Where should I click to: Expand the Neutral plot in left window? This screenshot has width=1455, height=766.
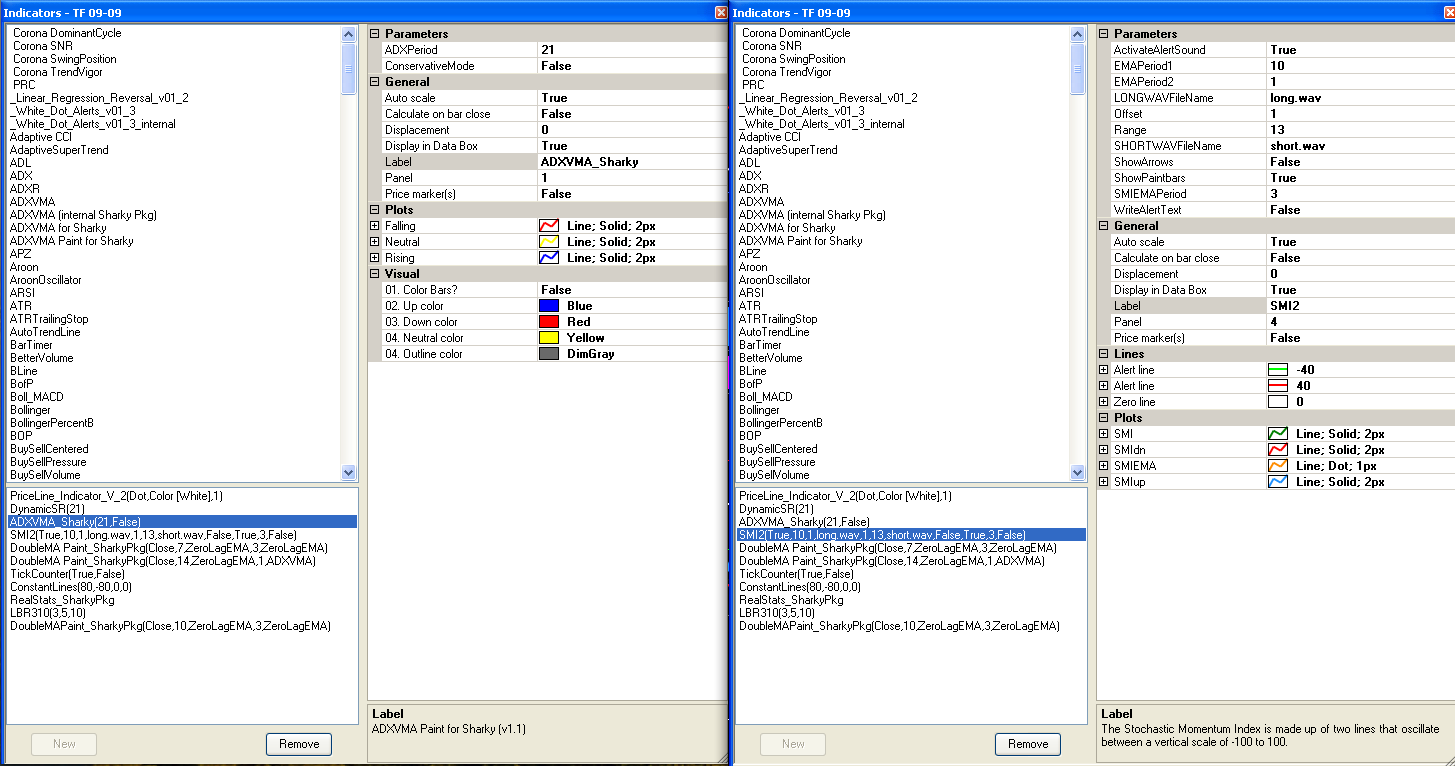pyautogui.click(x=375, y=242)
